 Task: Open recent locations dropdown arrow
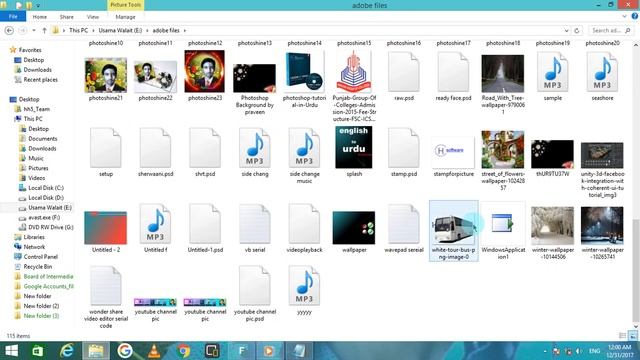[x=34, y=31]
